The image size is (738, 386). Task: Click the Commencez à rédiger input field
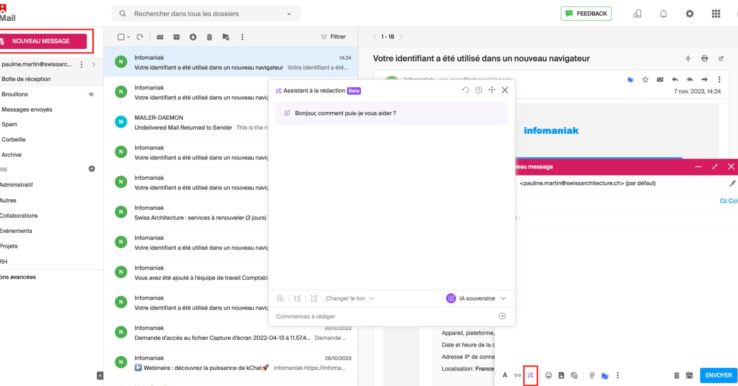point(384,316)
